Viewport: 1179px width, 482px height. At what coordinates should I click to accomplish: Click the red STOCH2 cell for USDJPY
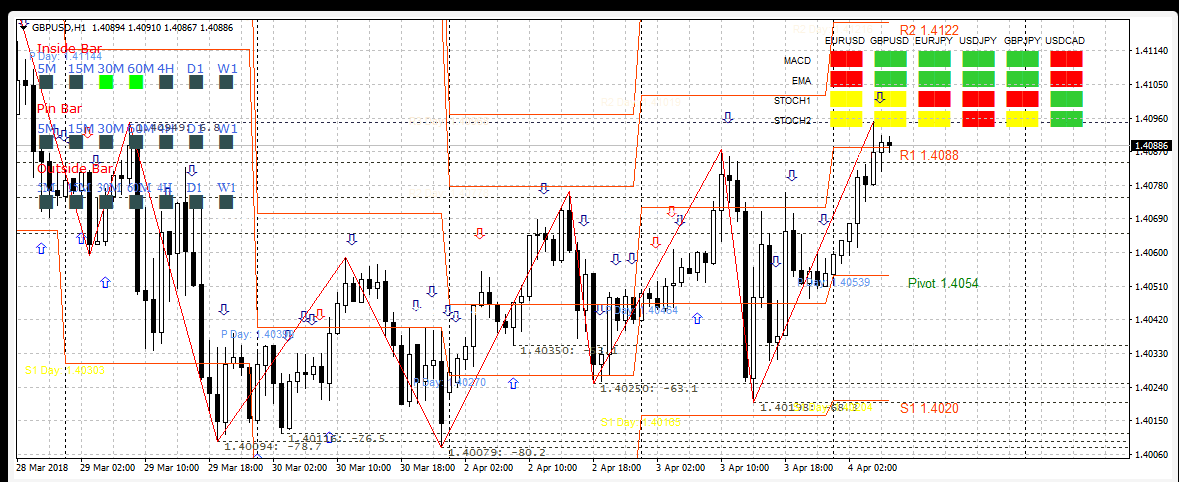pos(979,119)
